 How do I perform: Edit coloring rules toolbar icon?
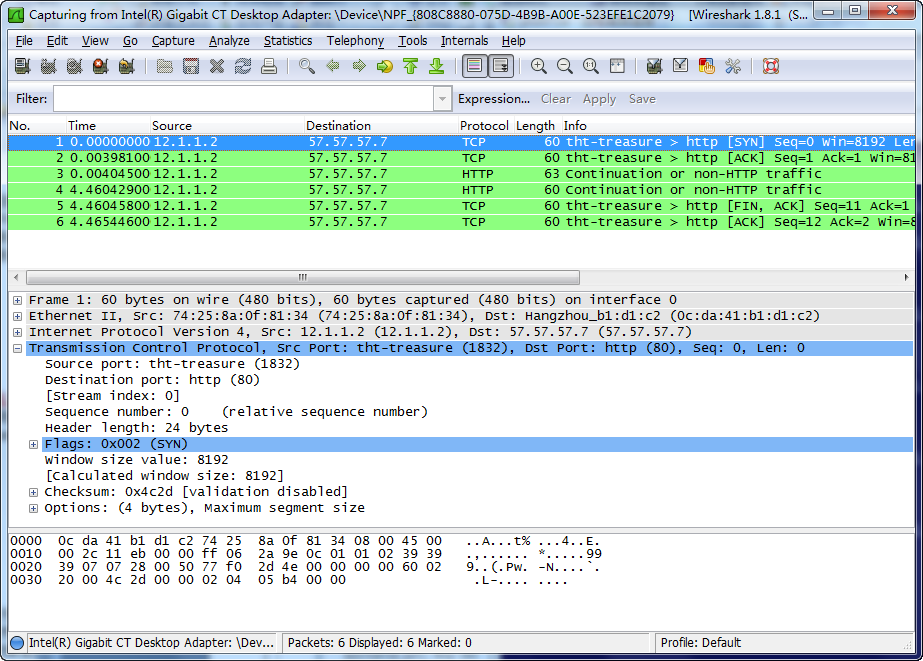click(706, 66)
